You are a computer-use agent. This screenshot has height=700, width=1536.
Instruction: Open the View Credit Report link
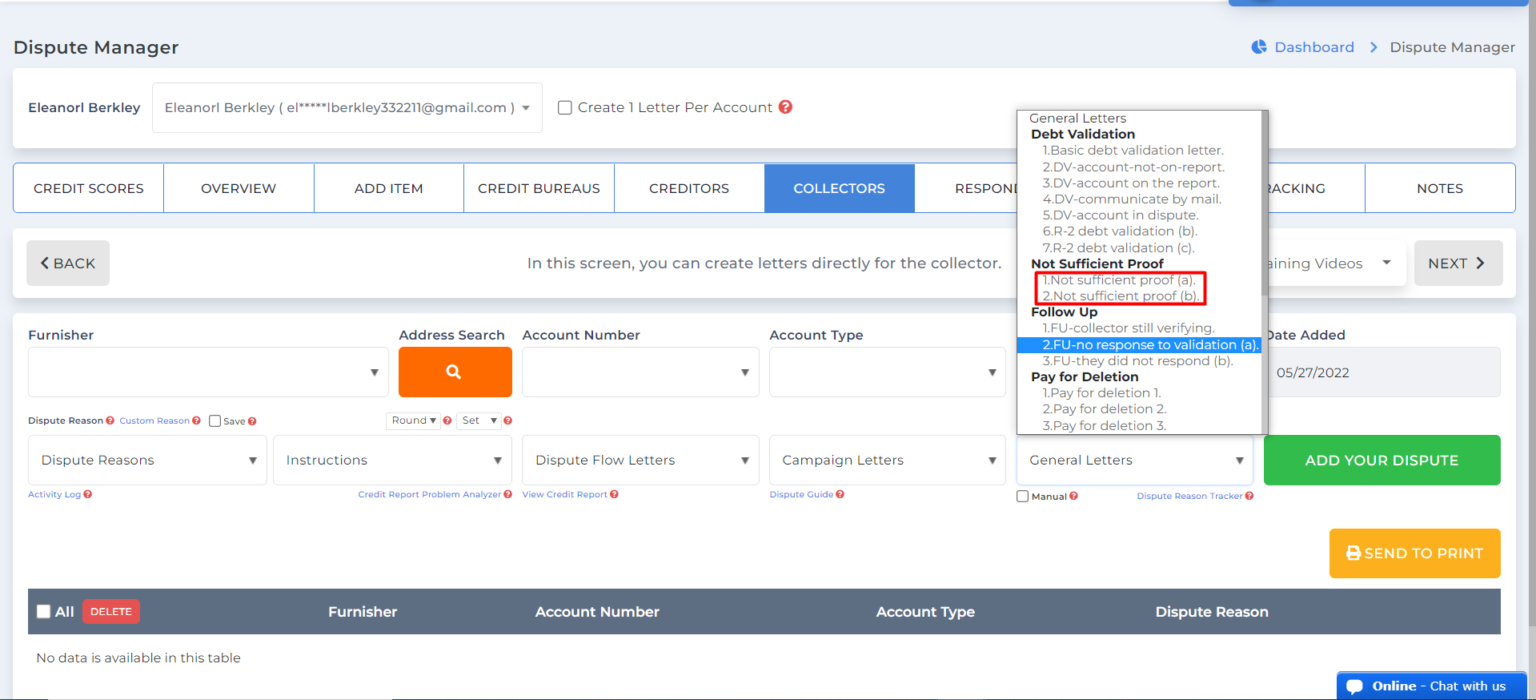click(564, 495)
